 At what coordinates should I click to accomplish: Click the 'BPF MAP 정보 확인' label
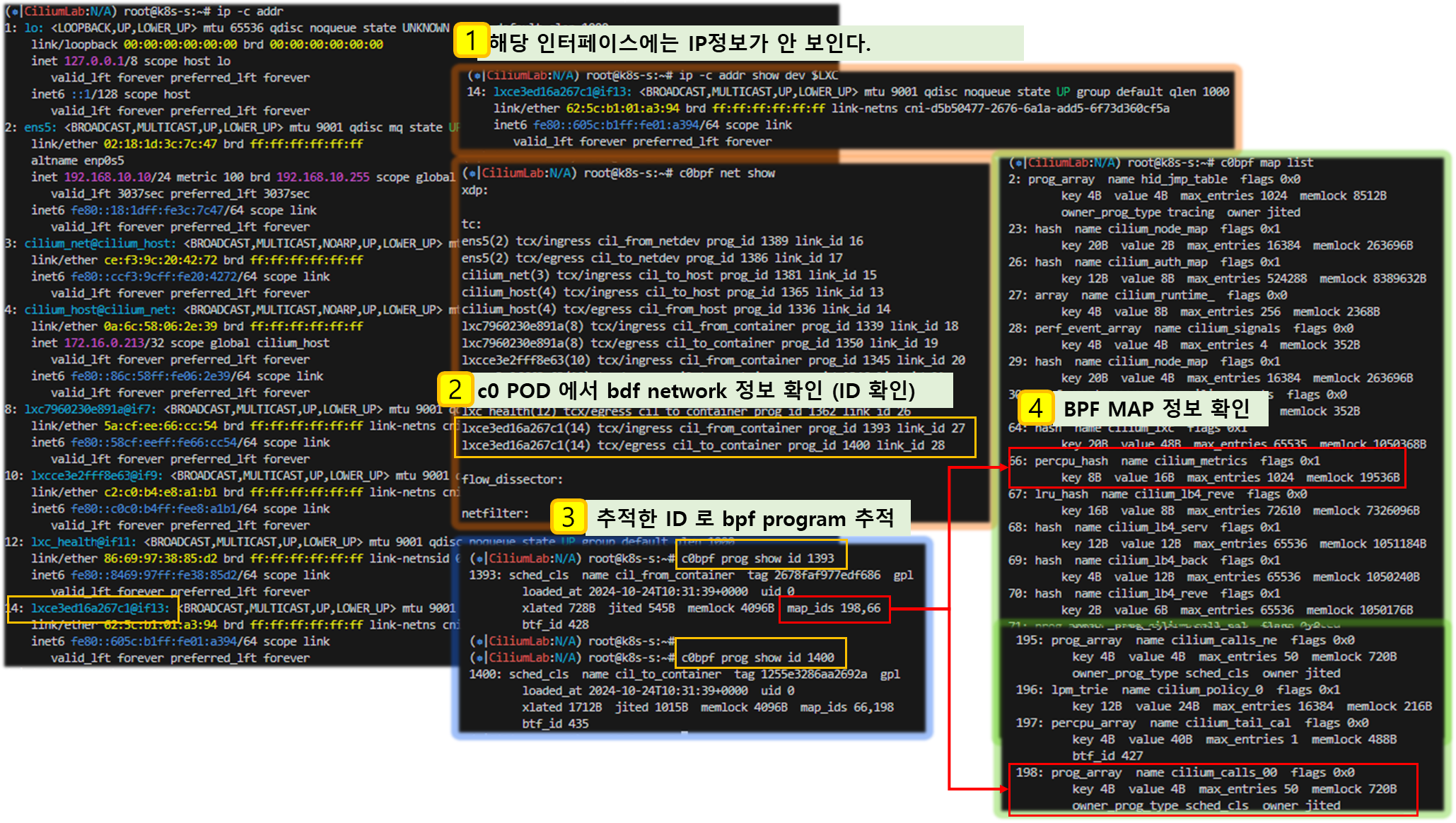1156,408
